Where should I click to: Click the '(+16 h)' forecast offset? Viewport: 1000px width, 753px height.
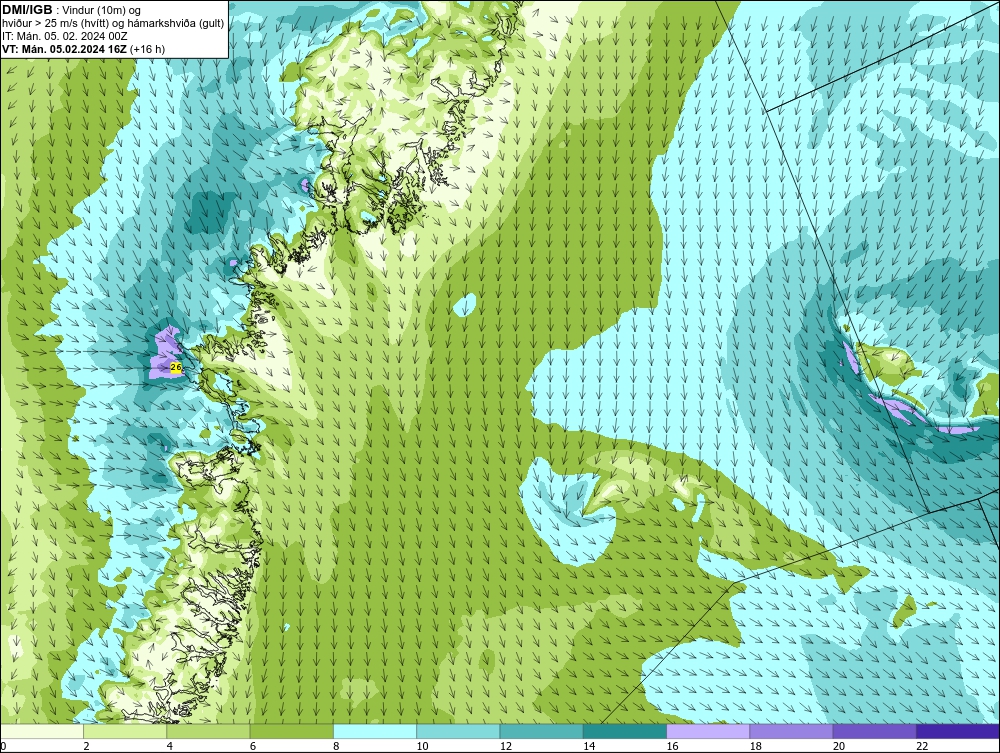[x=147, y=49]
